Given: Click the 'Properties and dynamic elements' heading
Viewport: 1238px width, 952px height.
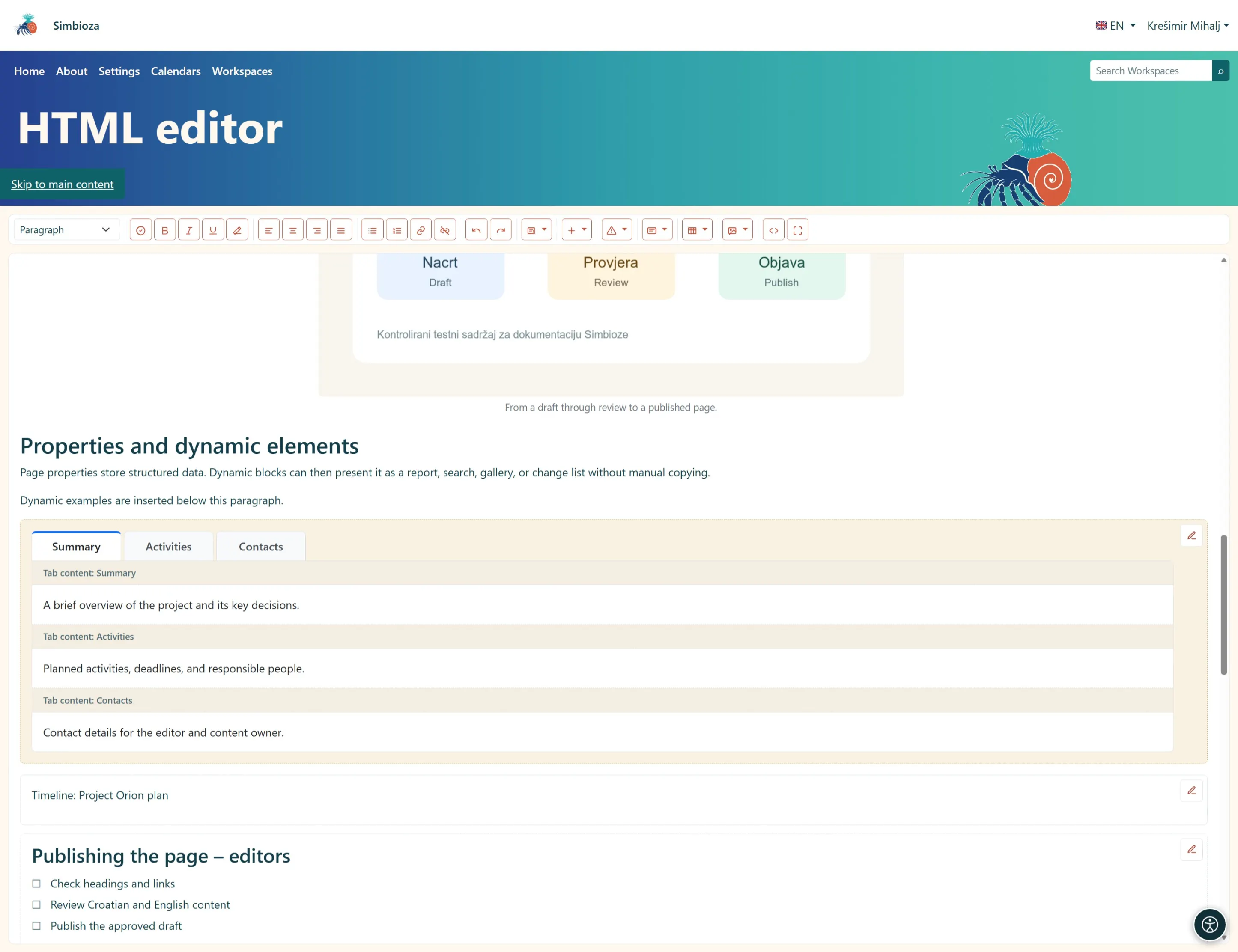Looking at the screenshot, I should (189, 446).
